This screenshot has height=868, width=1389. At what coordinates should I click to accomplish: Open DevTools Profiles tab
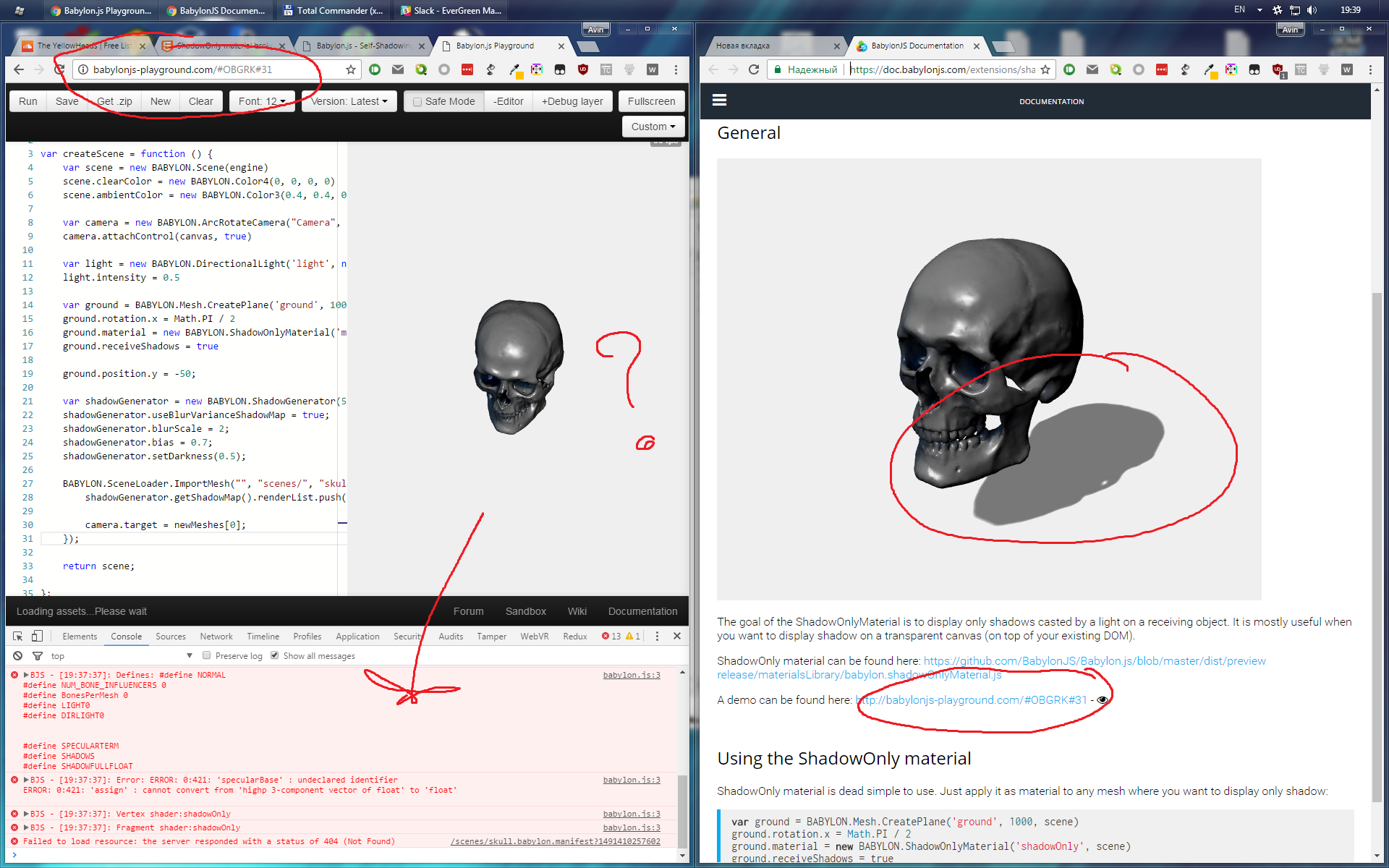pos(307,637)
